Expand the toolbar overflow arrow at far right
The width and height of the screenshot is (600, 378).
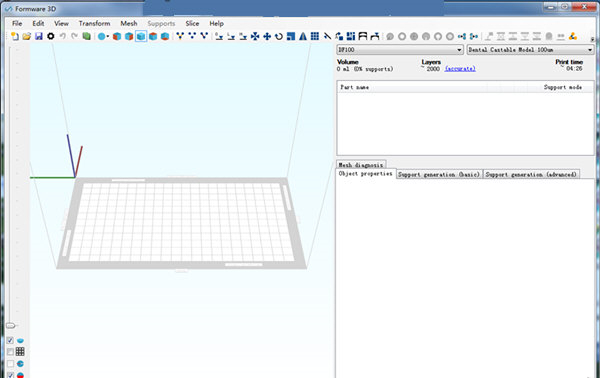tap(592, 39)
